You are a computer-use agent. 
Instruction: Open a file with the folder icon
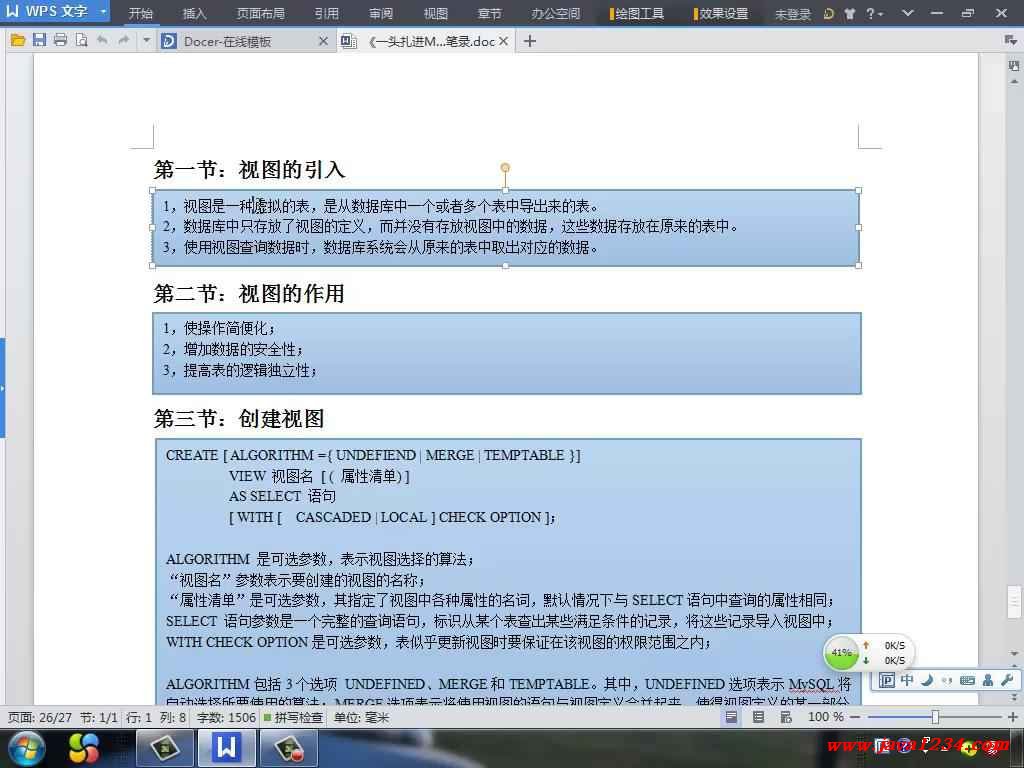(x=18, y=41)
